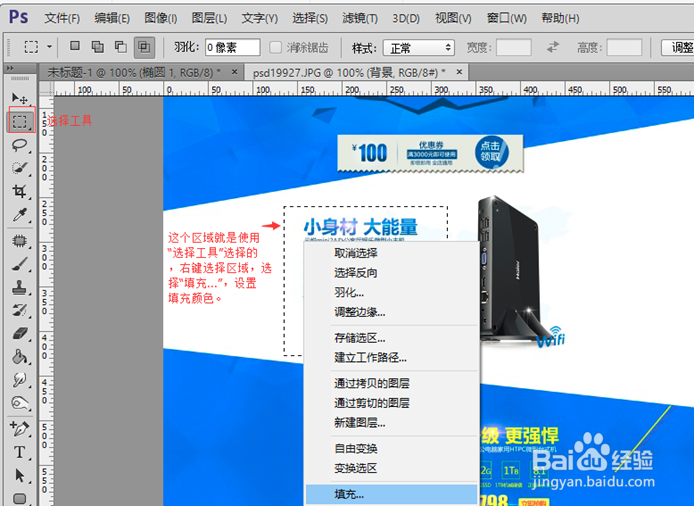
Task: Open the 视图(V) menu
Action: [453, 18]
